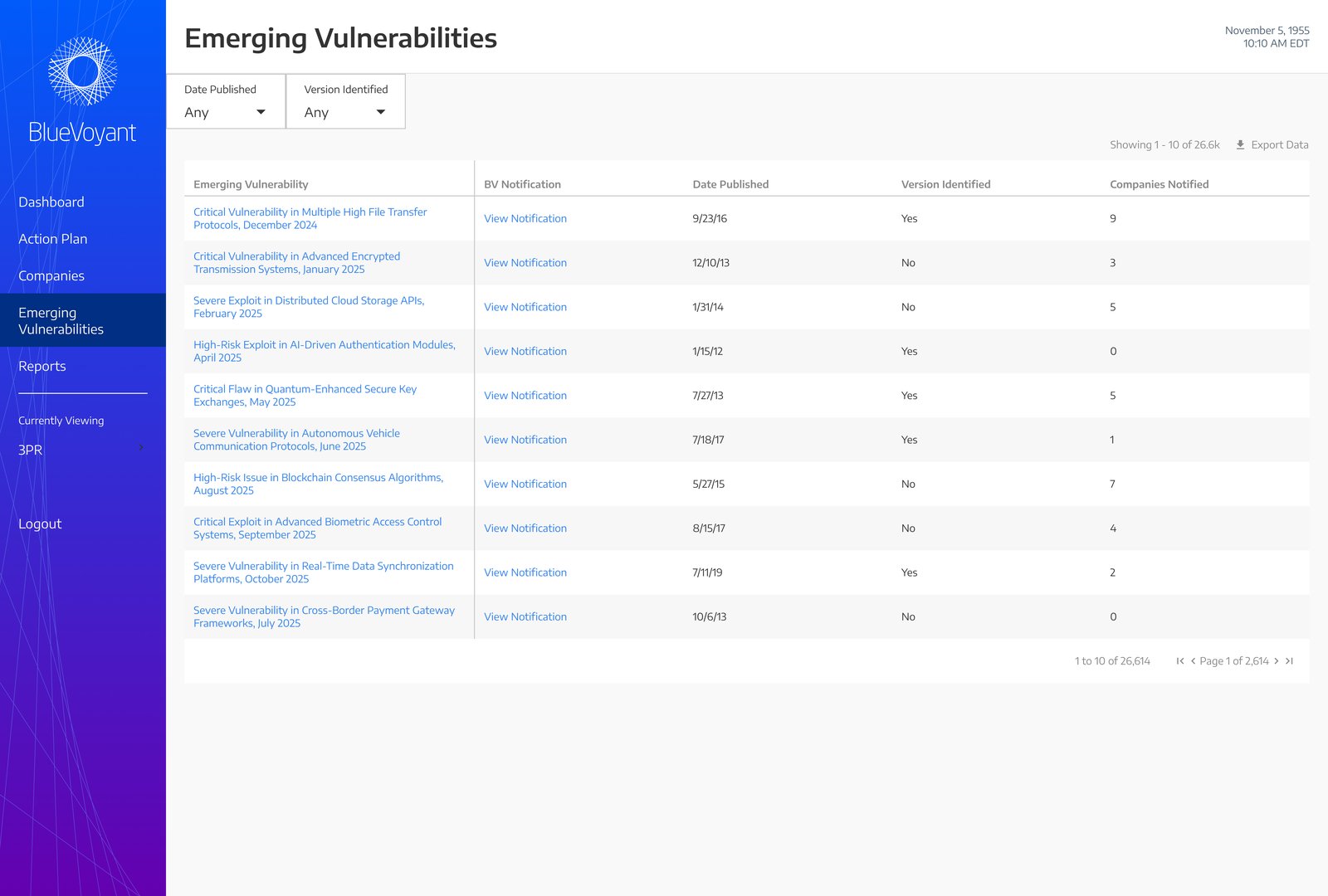Go to the previous page chevron
The image size is (1328, 896).
(x=1193, y=661)
